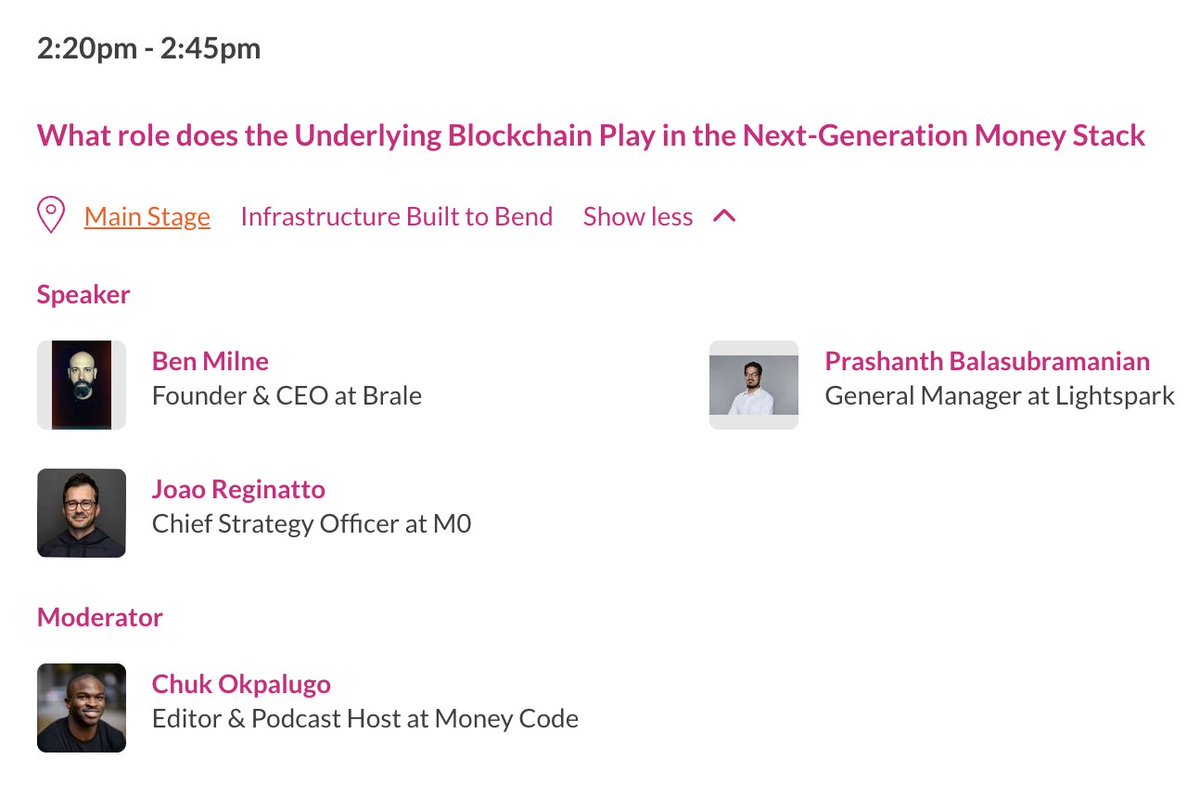The width and height of the screenshot is (1200, 785).
Task: Open the session title about Underlying Blockchain
Action: coord(591,135)
